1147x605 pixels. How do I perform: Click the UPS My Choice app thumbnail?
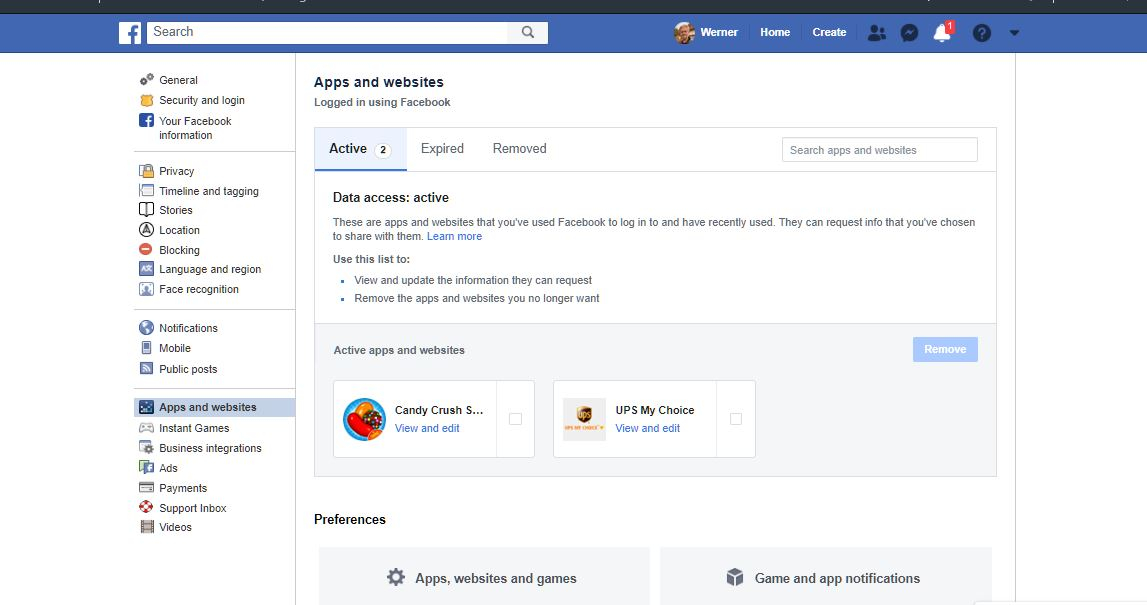pos(584,419)
